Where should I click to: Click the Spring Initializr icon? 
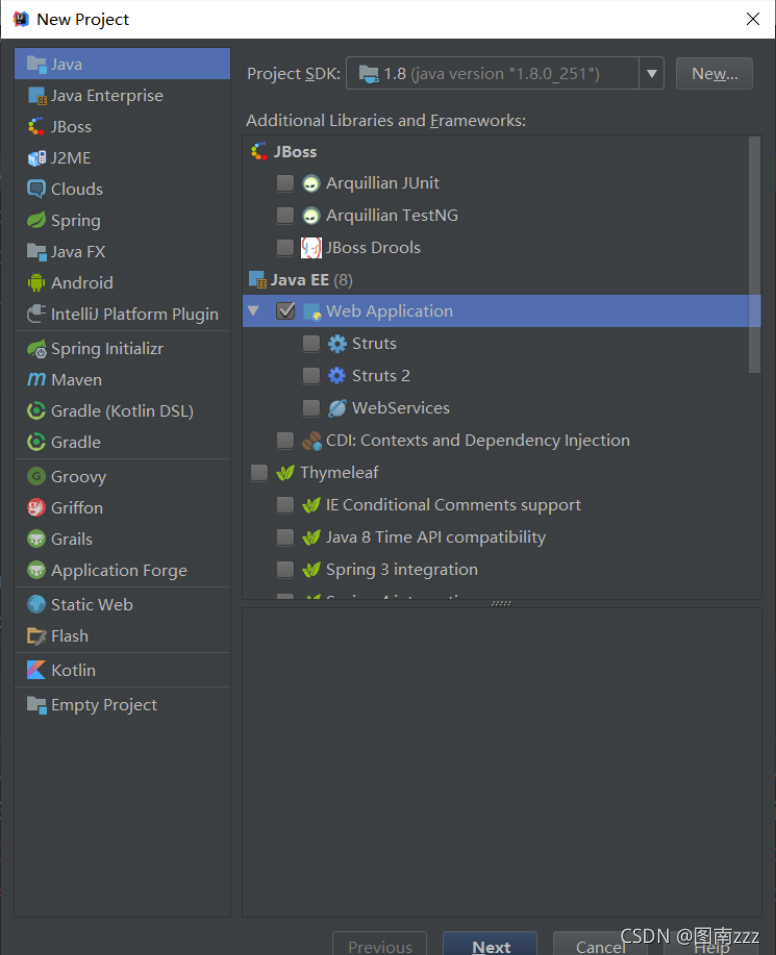coord(37,348)
